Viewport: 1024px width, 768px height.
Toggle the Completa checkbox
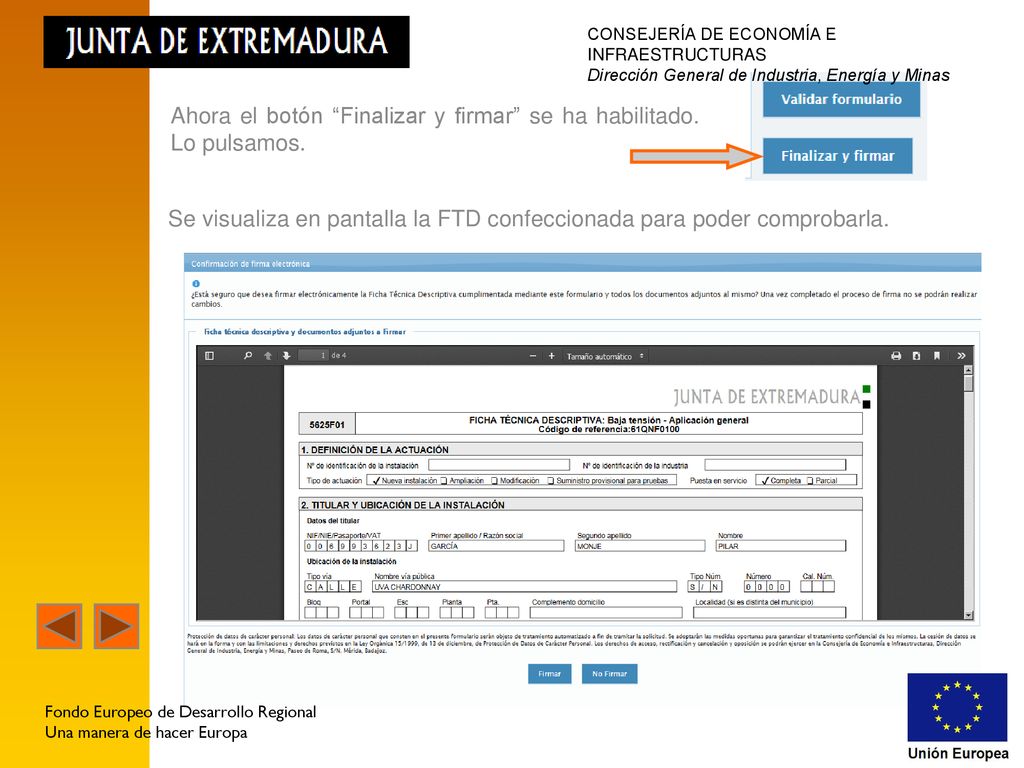coord(765,481)
